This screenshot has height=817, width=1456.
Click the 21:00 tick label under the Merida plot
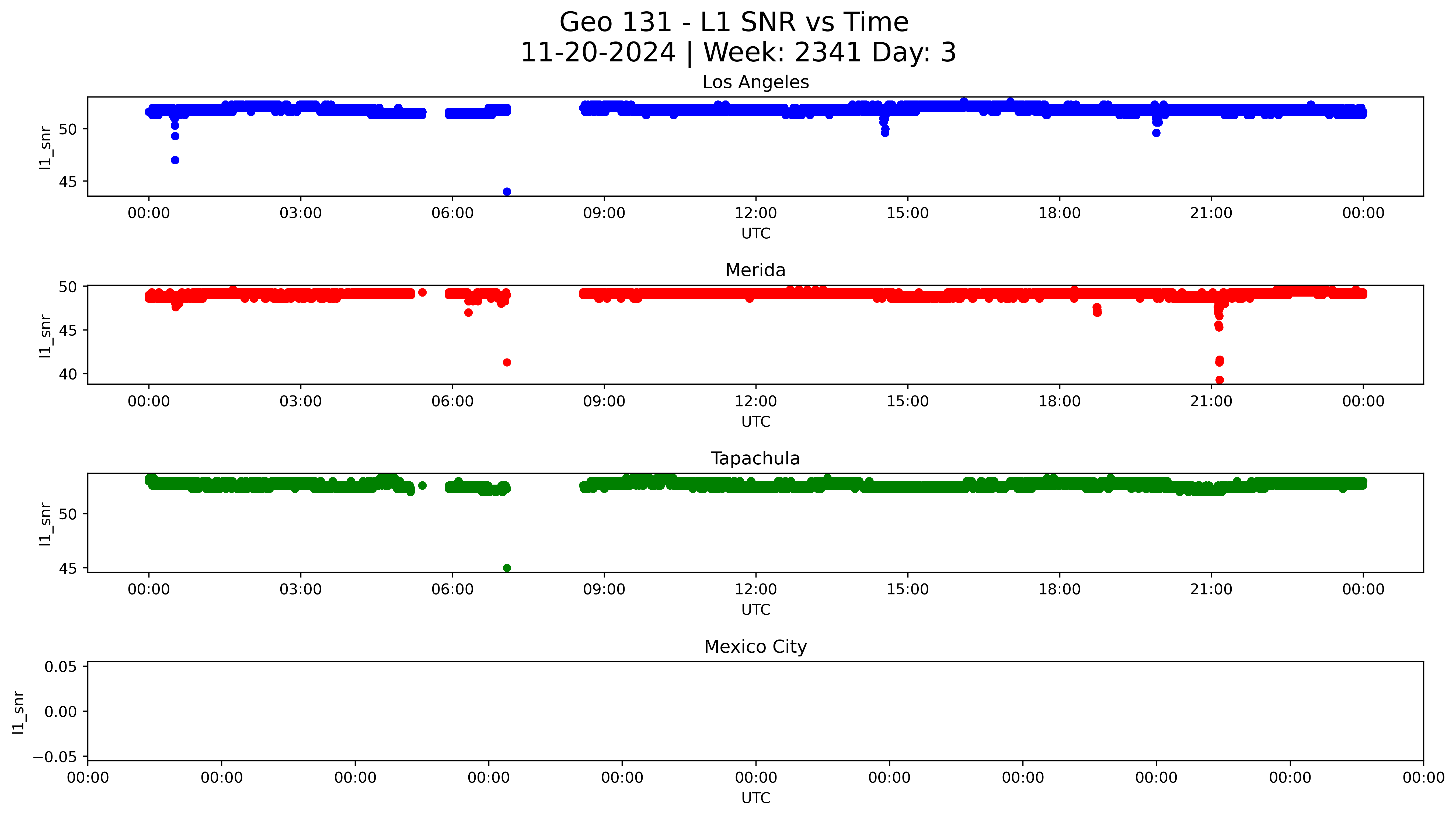1211,401
